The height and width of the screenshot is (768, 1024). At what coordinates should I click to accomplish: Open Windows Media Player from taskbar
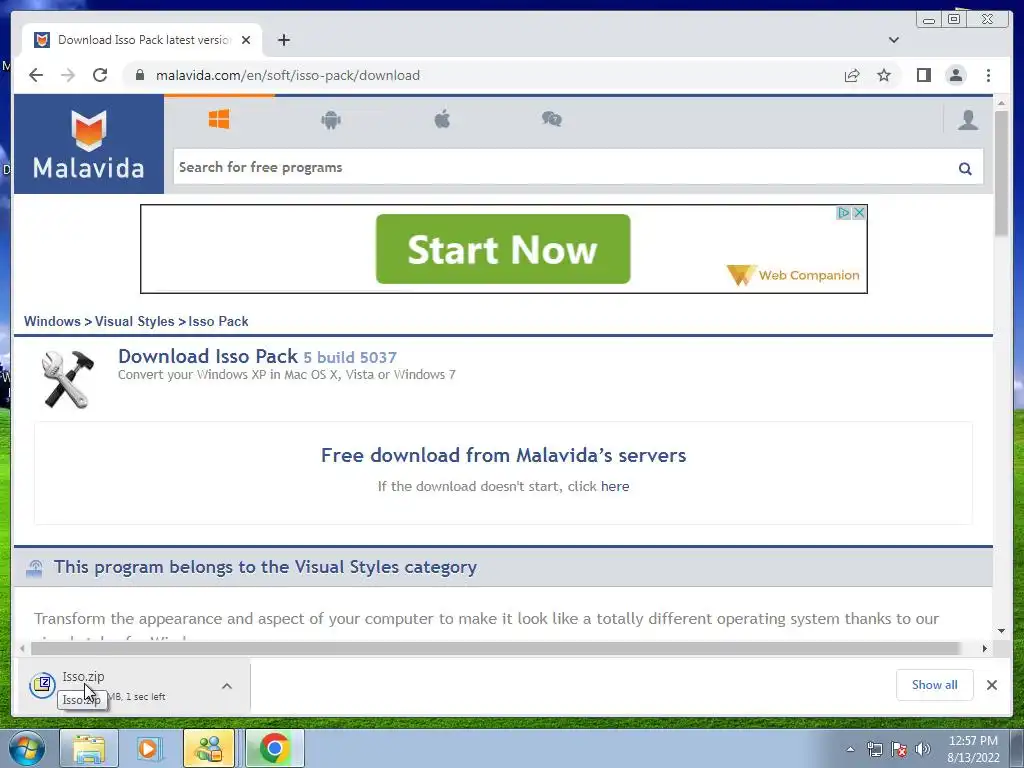click(x=149, y=748)
